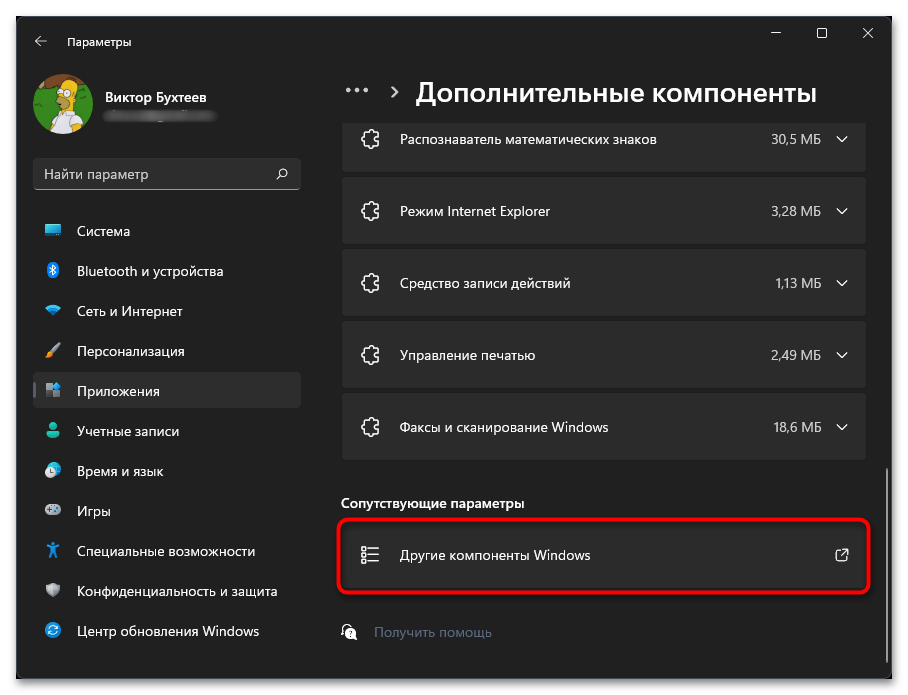
Task: Click Дополнительные компоненты page title
Action: (x=616, y=93)
